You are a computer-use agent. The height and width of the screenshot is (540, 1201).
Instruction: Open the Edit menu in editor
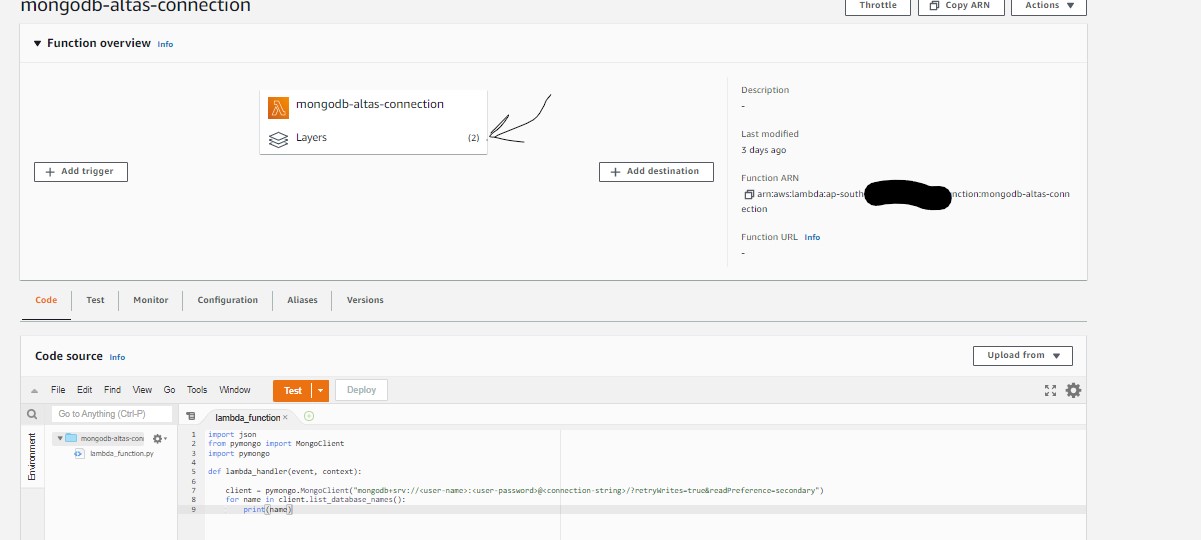coord(85,390)
